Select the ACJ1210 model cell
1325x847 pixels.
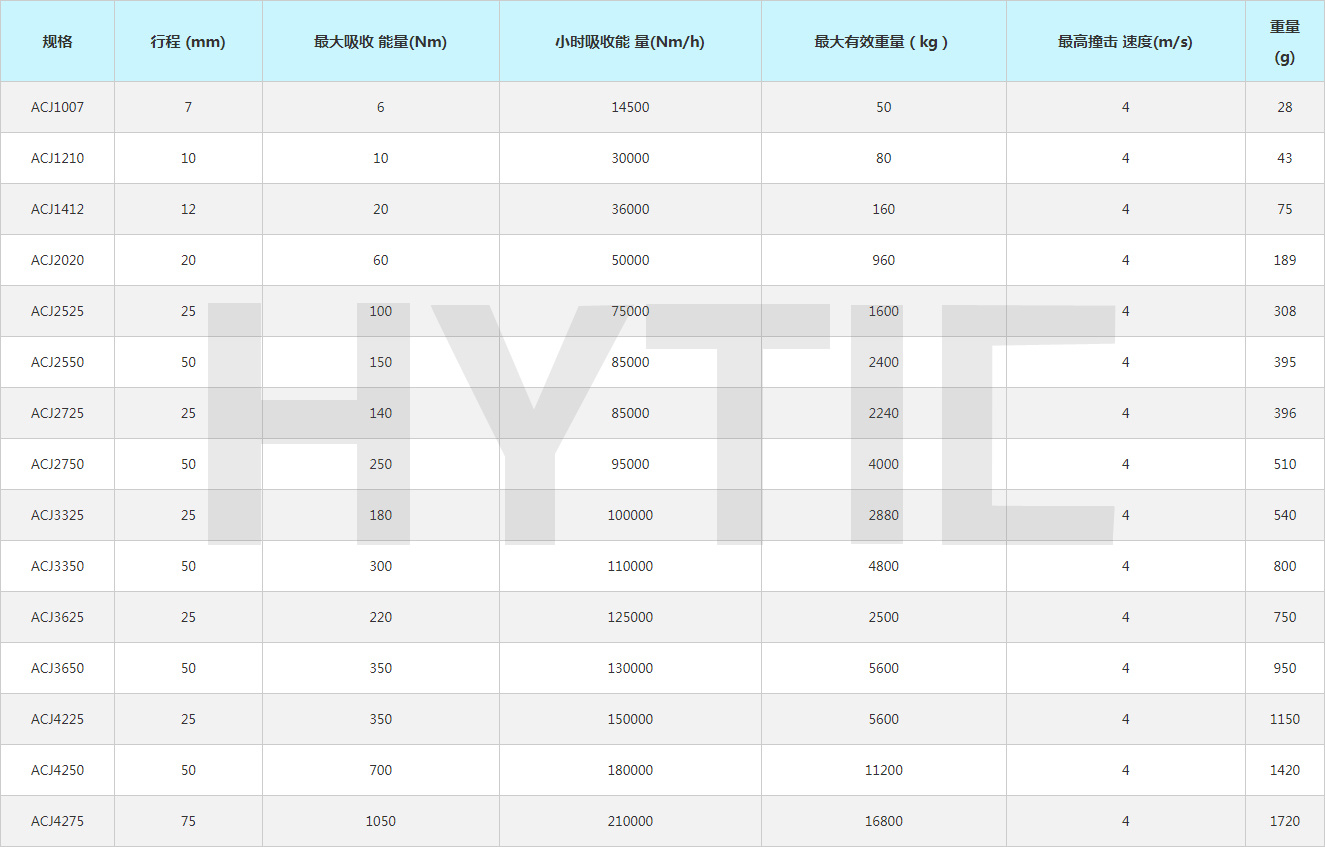coord(57,158)
